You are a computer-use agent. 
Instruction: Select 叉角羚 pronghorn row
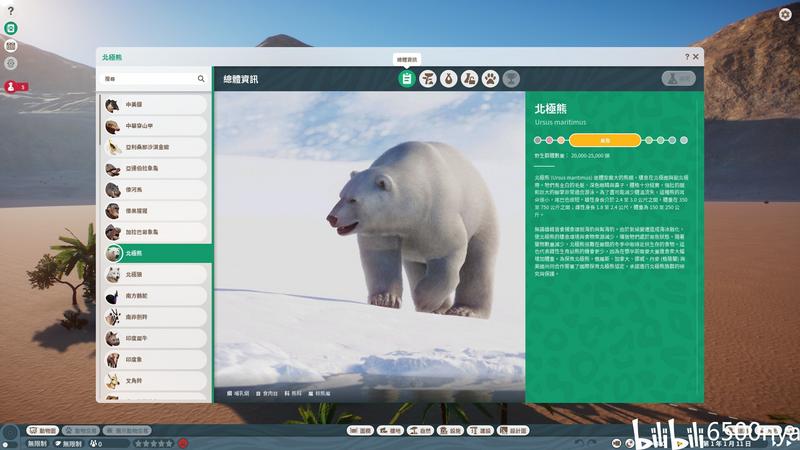click(155, 381)
